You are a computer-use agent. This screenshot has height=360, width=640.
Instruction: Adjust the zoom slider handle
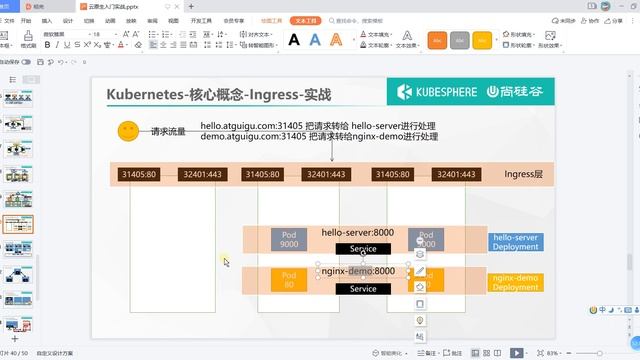(599, 353)
